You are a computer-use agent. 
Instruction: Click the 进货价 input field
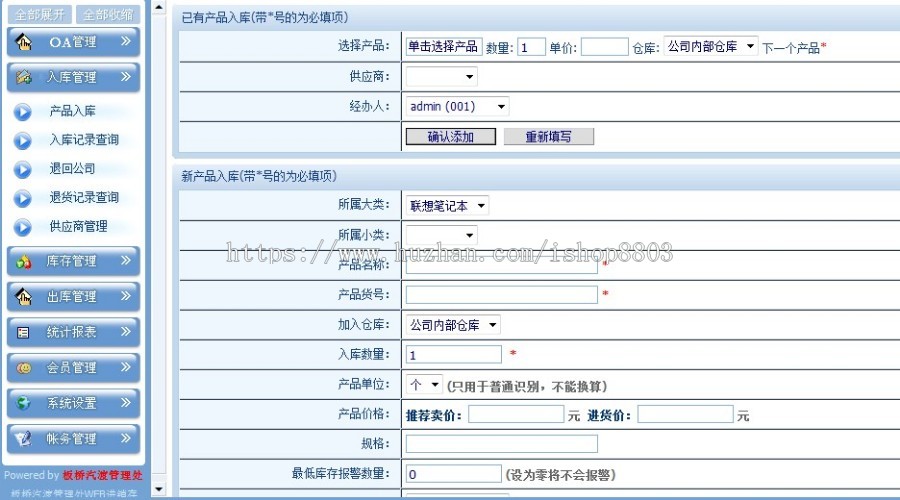point(685,414)
